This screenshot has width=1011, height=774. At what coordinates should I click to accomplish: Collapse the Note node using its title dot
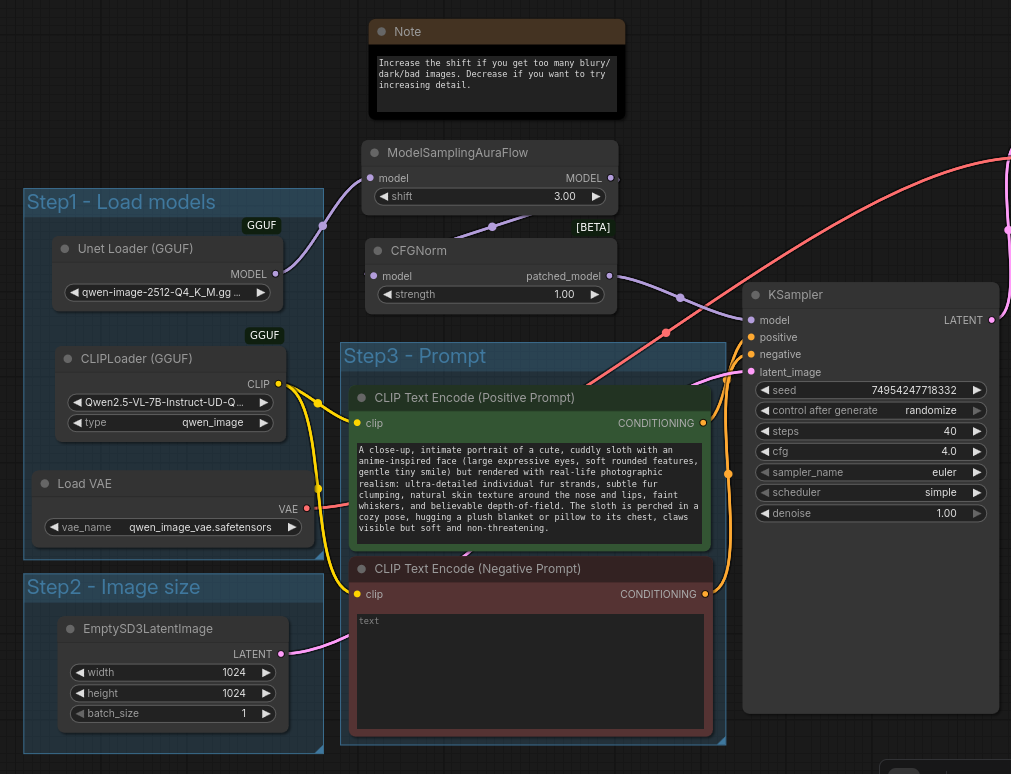click(x=381, y=32)
